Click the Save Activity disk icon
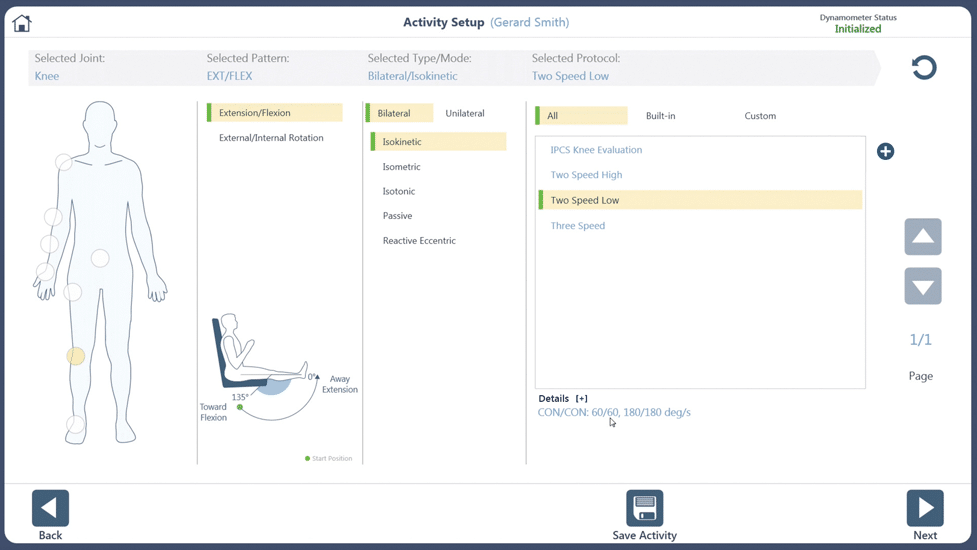 [644, 508]
